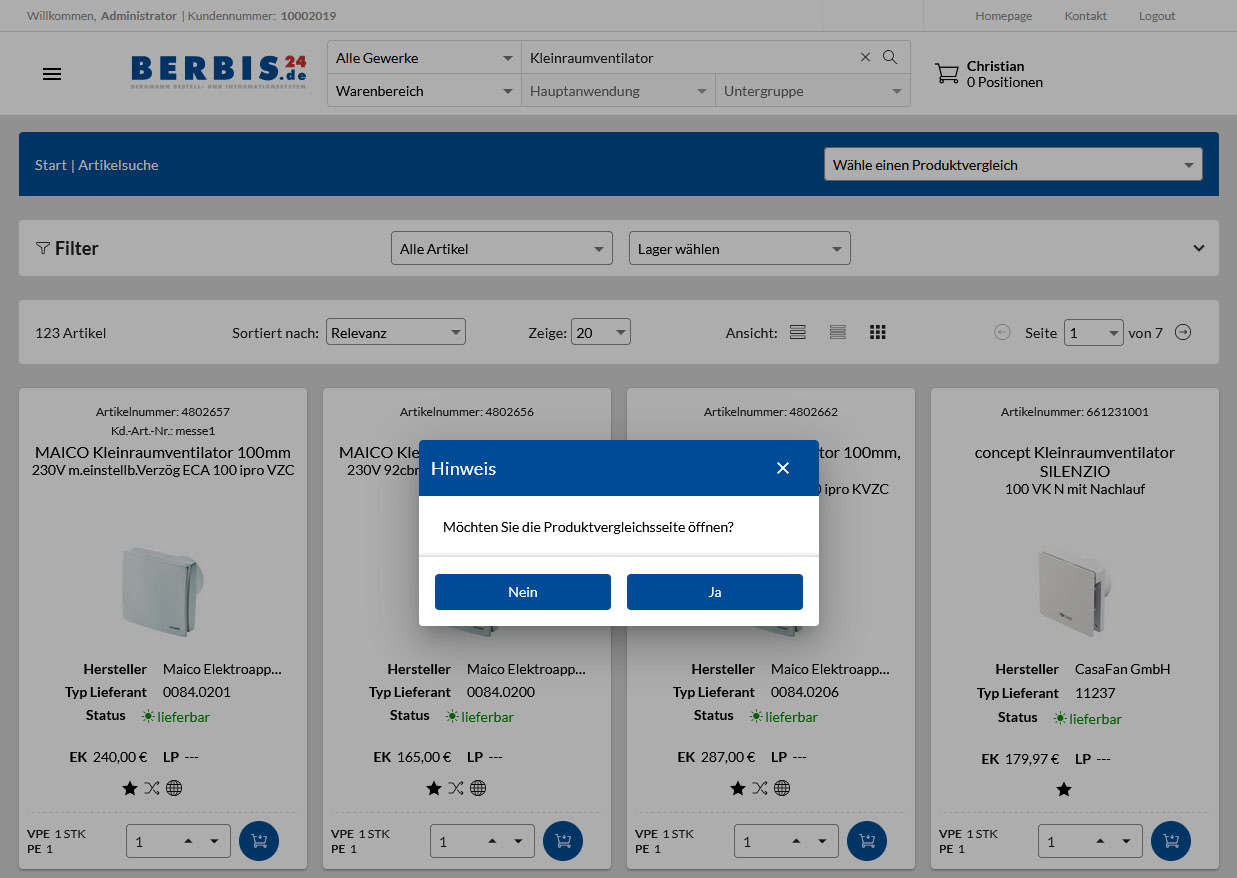
Task: Click compare arrows icon for article 4802657
Action: click(x=151, y=788)
